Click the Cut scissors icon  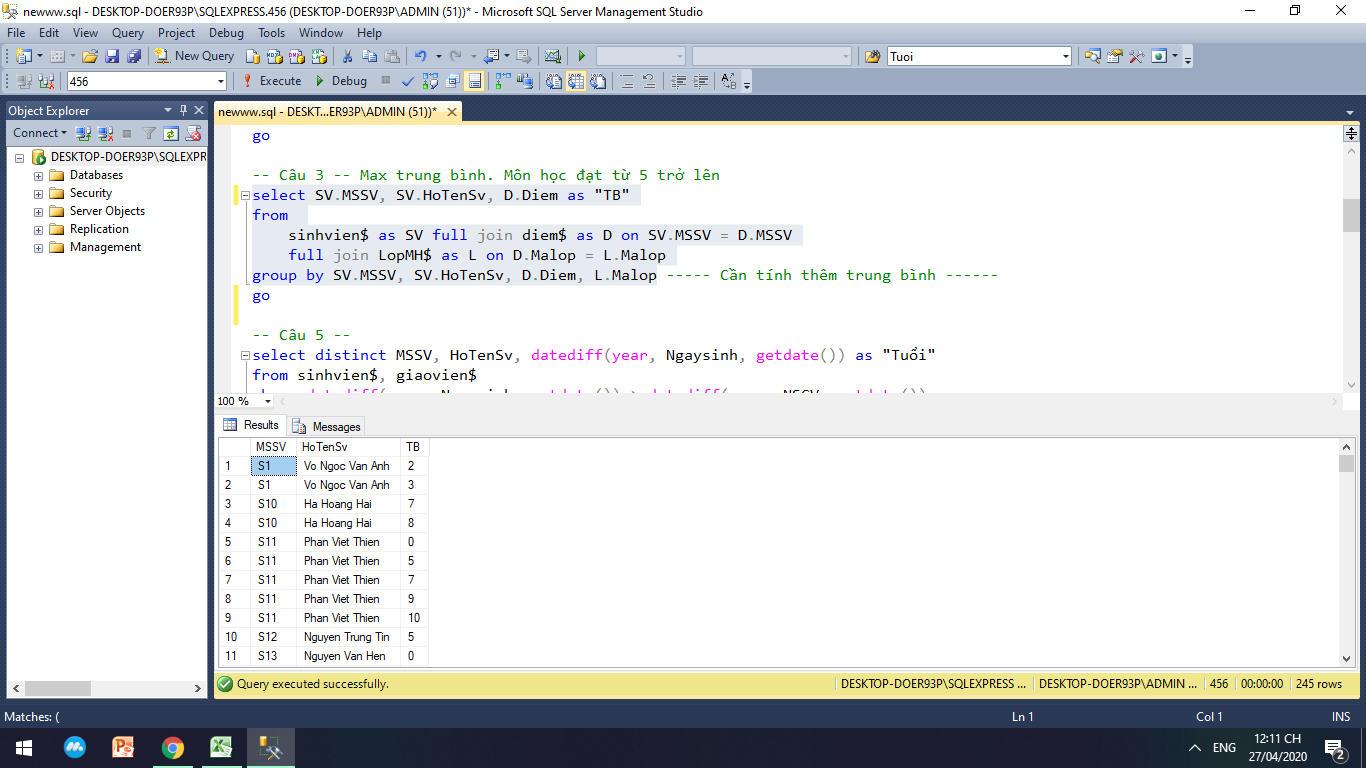[348, 56]
